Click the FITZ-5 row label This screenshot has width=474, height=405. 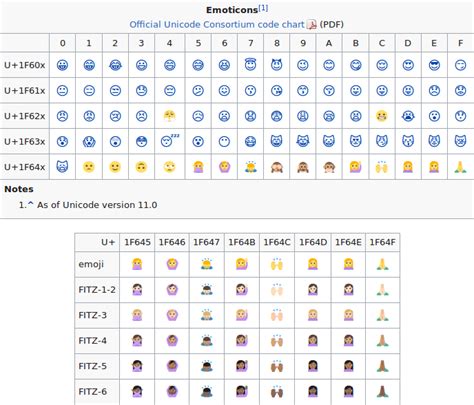point(93,366)
